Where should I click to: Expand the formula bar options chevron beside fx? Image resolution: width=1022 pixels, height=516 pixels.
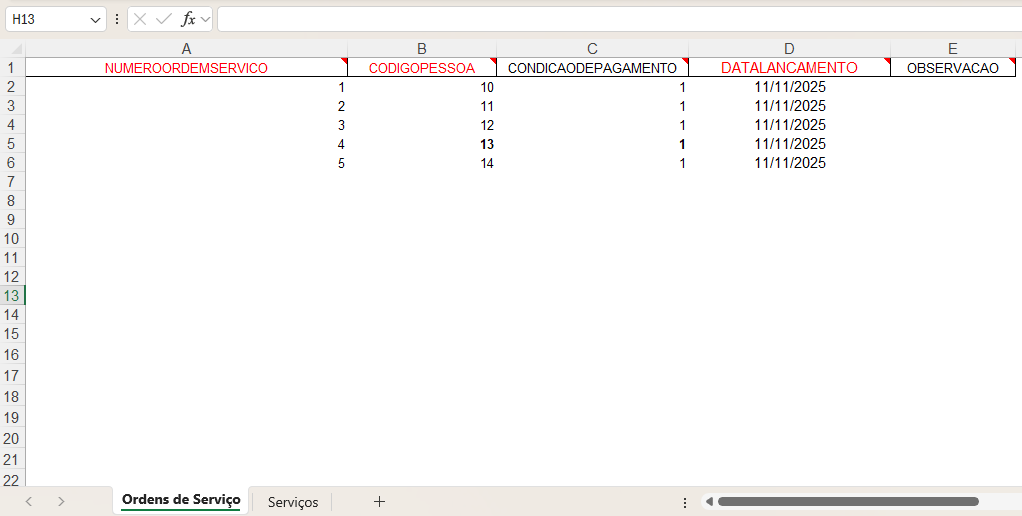point(205,19)
